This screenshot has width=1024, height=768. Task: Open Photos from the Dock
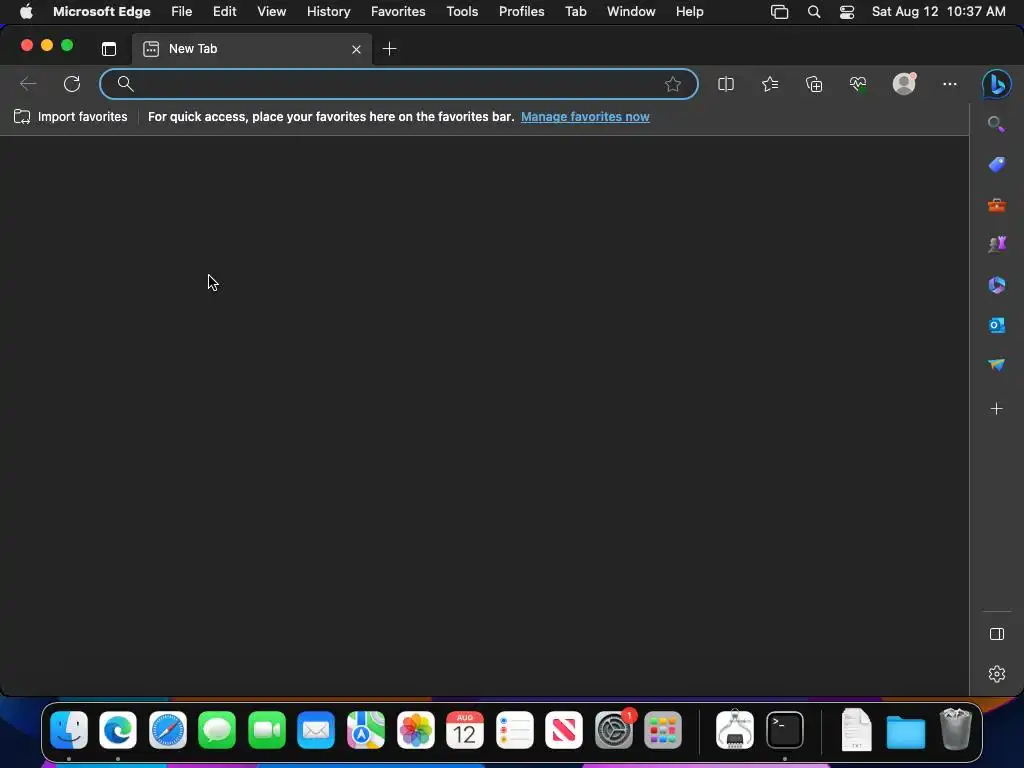(415, 730)
